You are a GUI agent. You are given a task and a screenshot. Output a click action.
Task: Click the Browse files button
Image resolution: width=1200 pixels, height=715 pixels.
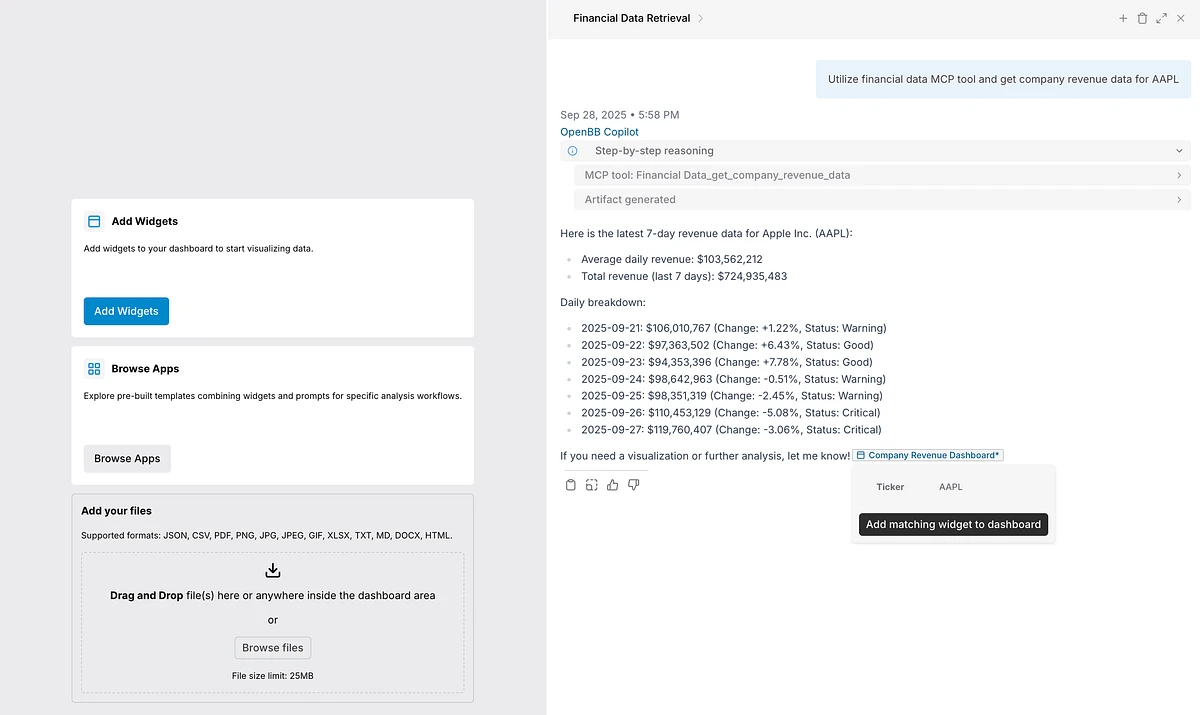(272, 647)
